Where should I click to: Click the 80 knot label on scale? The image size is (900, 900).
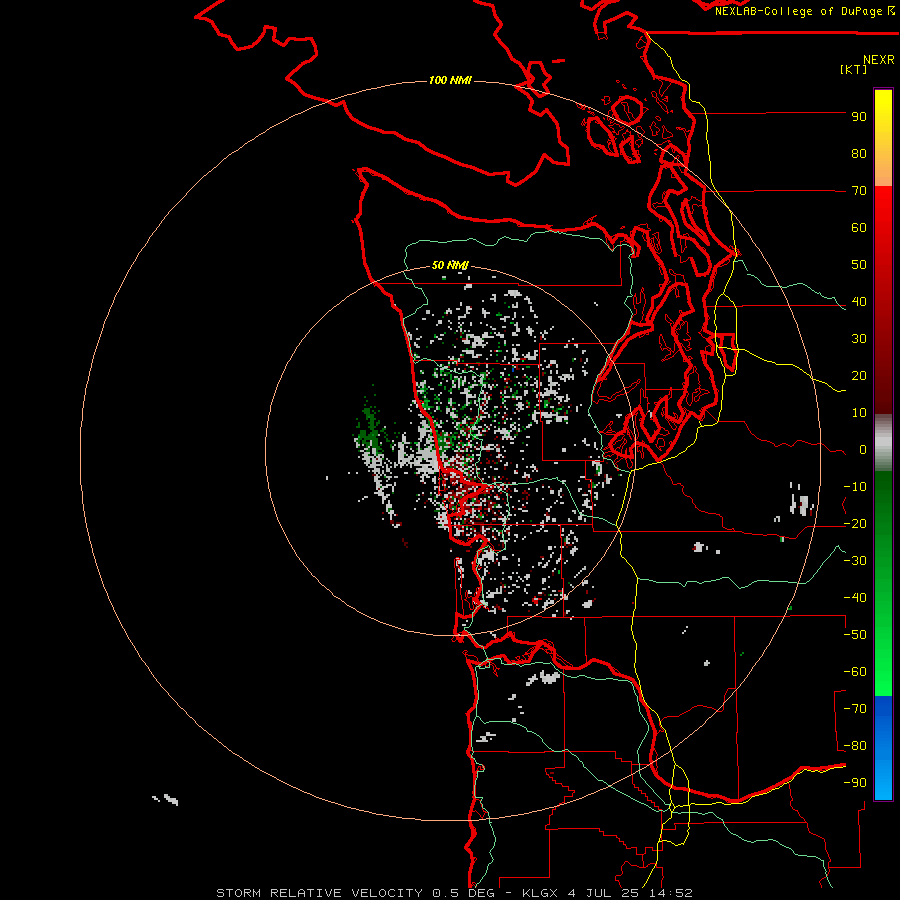point(859,153)
